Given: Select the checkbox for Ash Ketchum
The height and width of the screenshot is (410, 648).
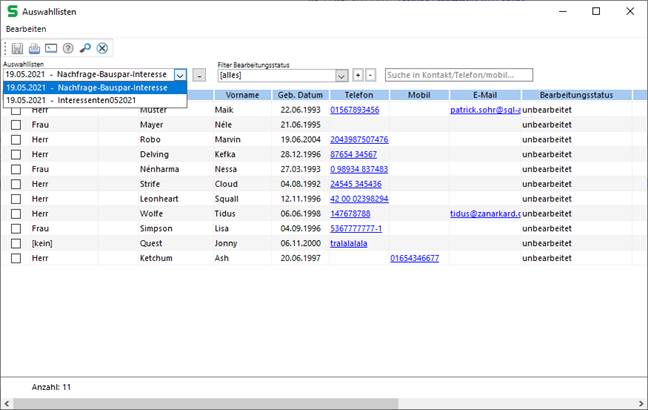Looking at the screenshot, I should point(15,258).
